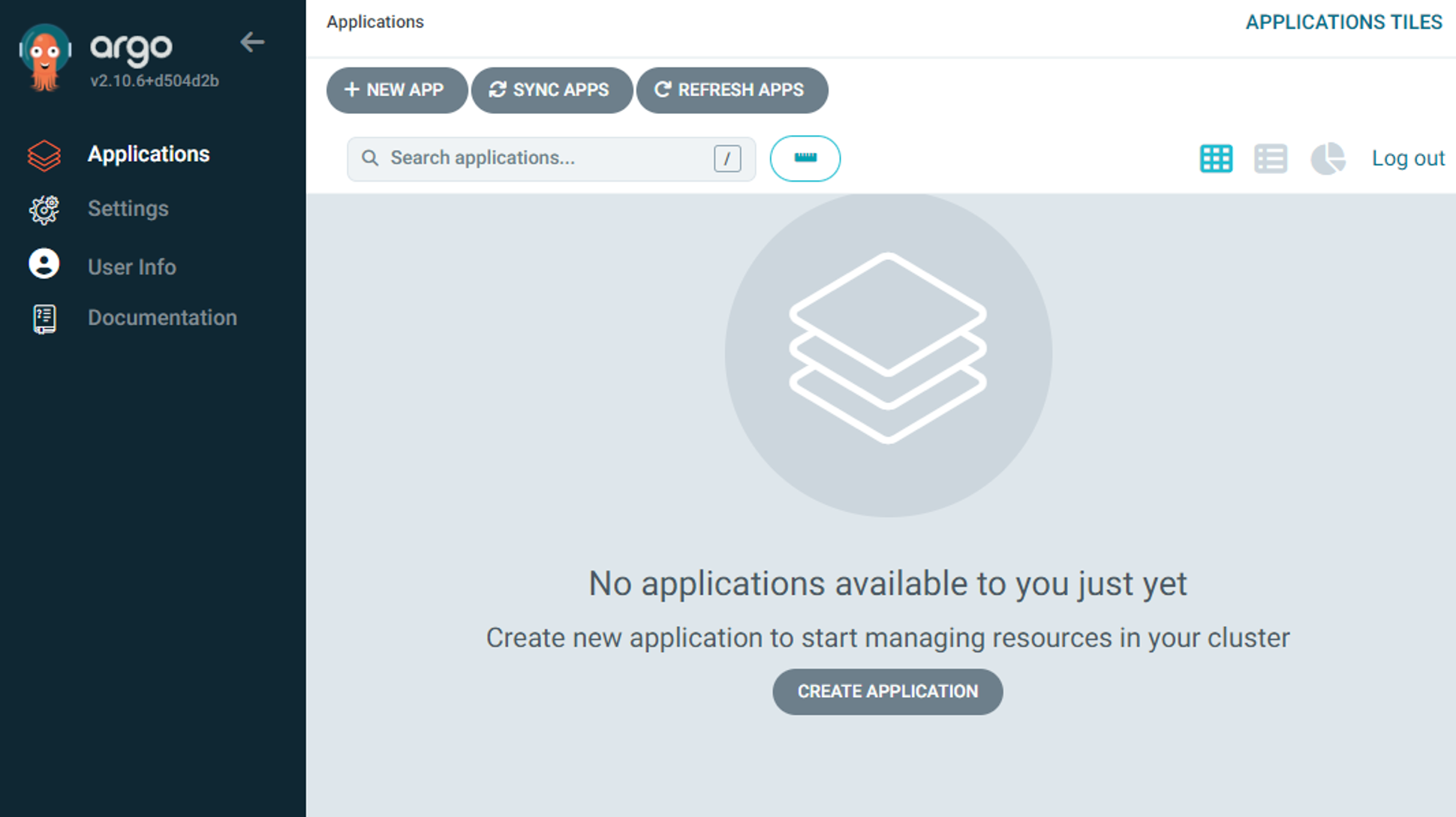Switch to tiles grid view
Viewport: 1456px width, 817px height.
pos(1216,158)
